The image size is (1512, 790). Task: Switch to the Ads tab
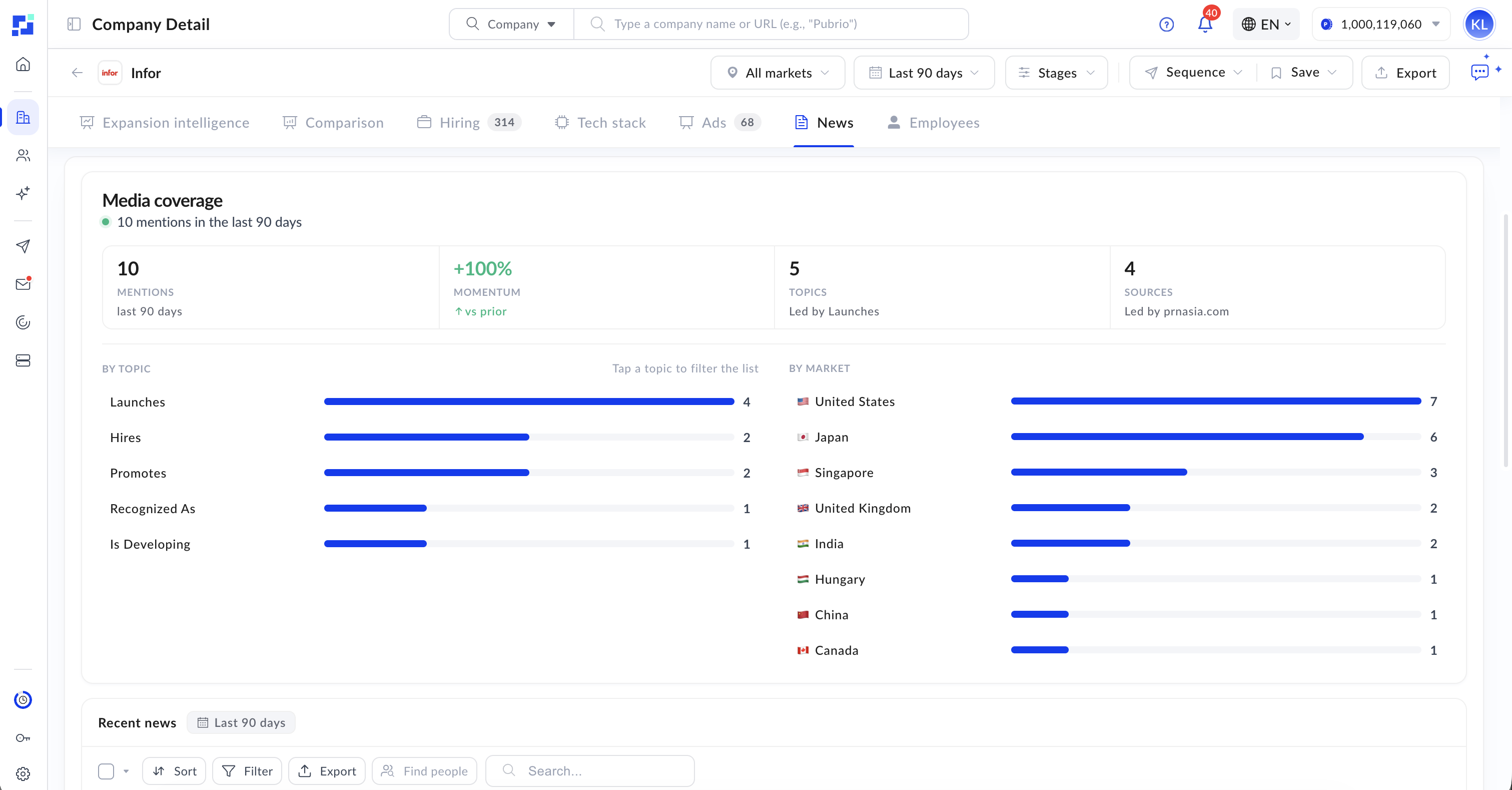pyautogui.click(x=719, y=123)
